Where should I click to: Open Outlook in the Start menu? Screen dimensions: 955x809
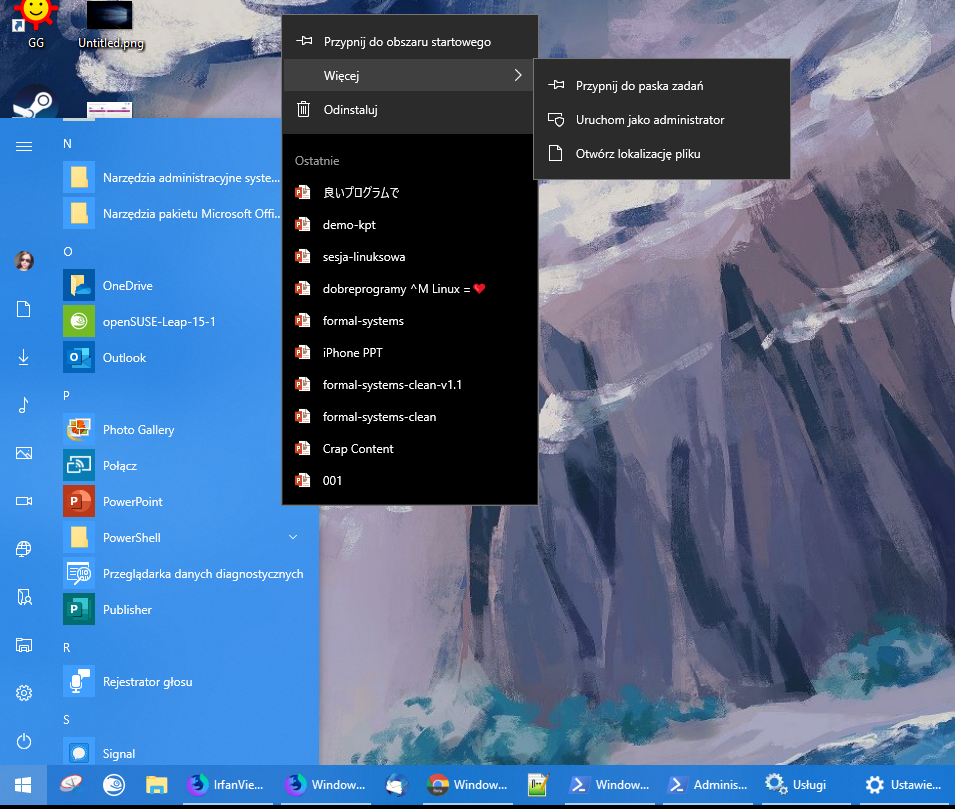pos(124,357)
